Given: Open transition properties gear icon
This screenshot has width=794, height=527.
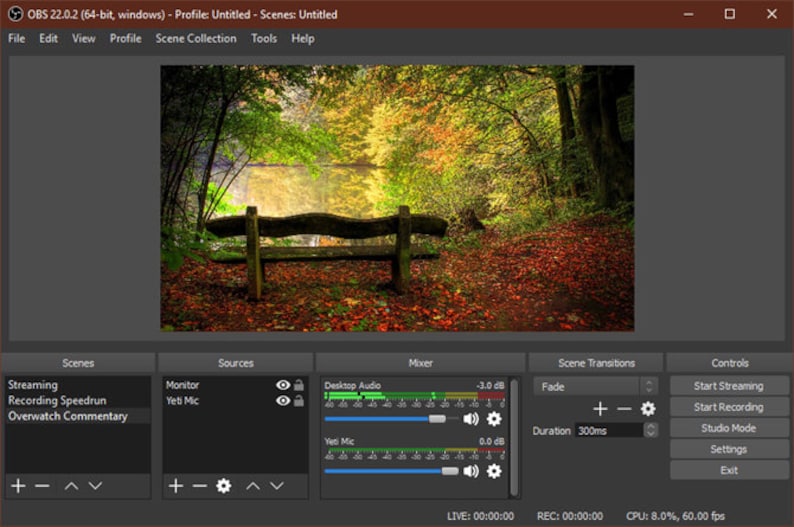Looking at the screenshot, I should (x=648, y=409).
